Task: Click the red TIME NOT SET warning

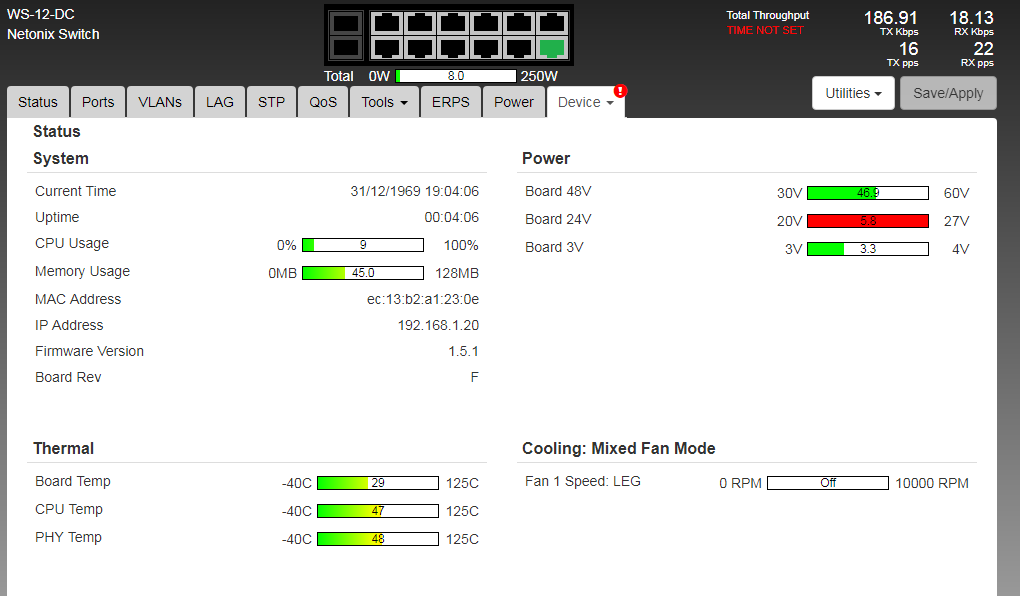Action: 765,30
